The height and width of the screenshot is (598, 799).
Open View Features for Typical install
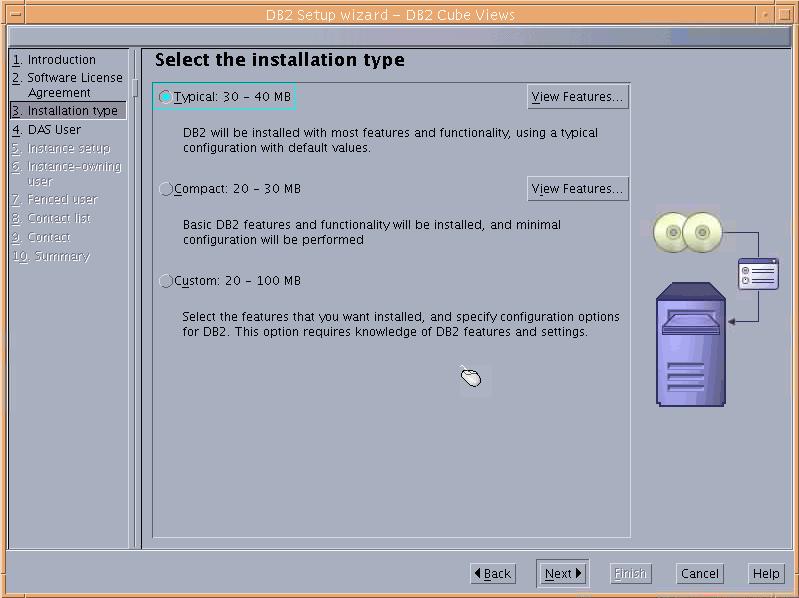coord(577,97)
